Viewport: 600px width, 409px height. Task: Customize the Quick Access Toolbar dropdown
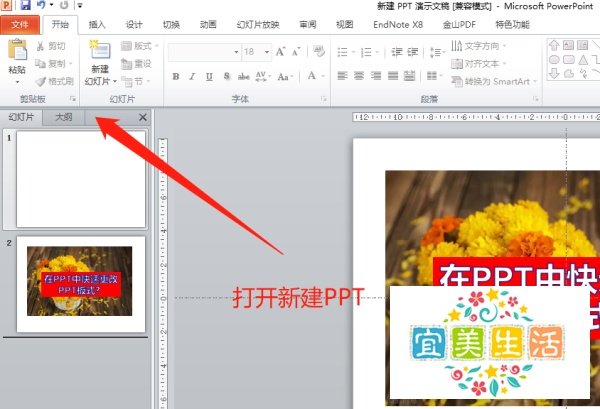tap(80, 5)
